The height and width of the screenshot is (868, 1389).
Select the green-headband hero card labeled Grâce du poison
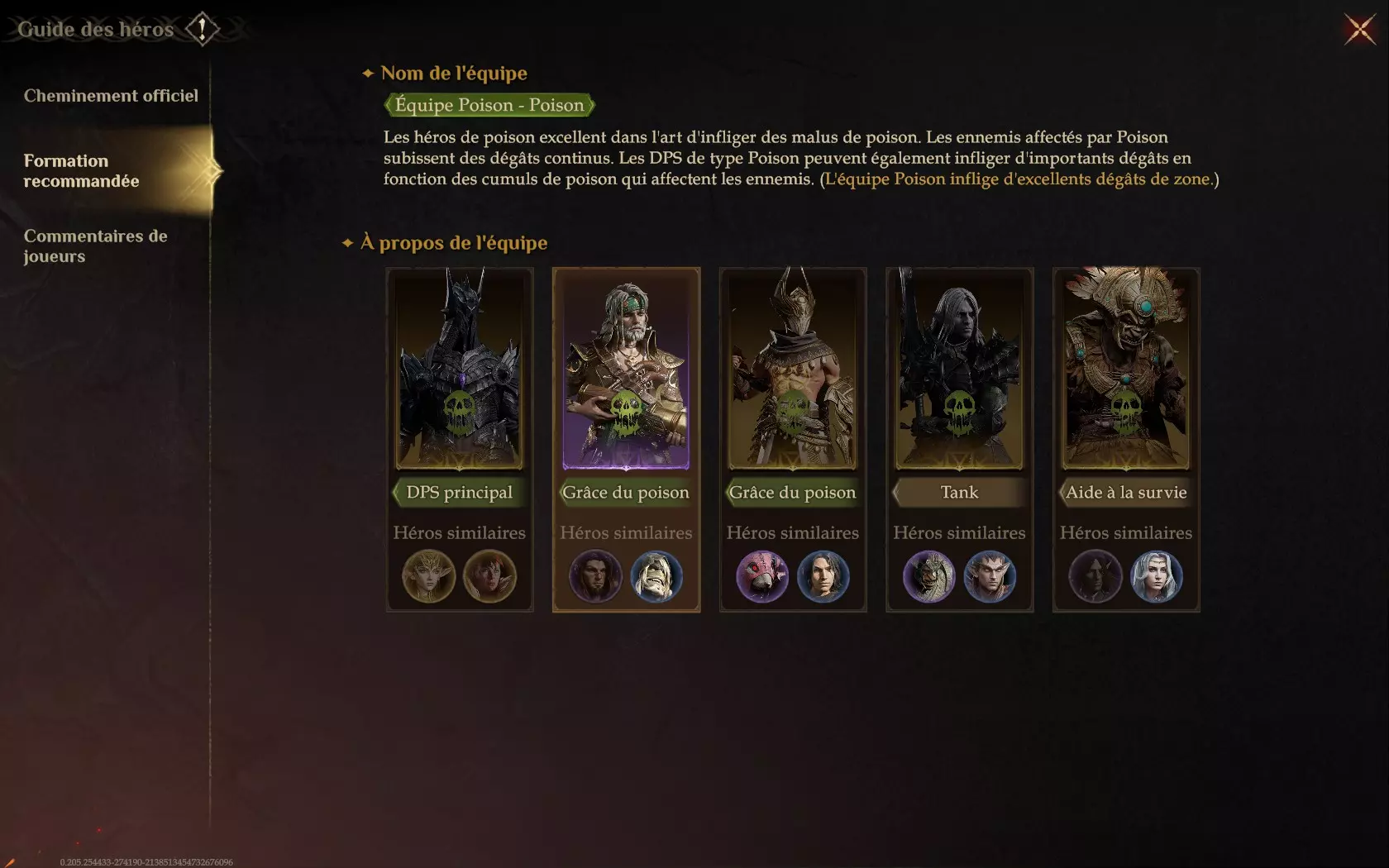coord(626,369)
